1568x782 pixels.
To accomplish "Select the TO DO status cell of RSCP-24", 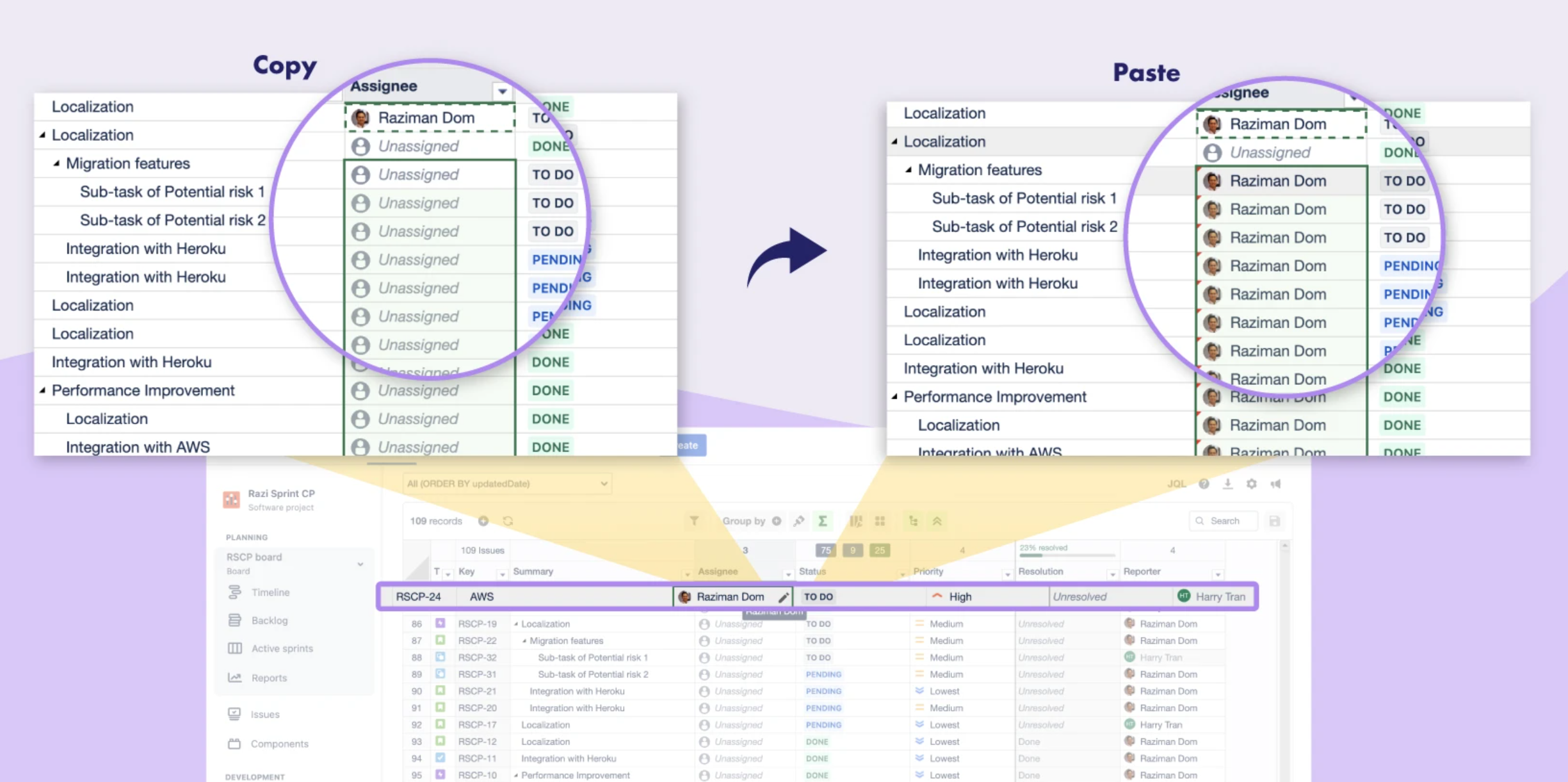I will (x=859, y=596).
